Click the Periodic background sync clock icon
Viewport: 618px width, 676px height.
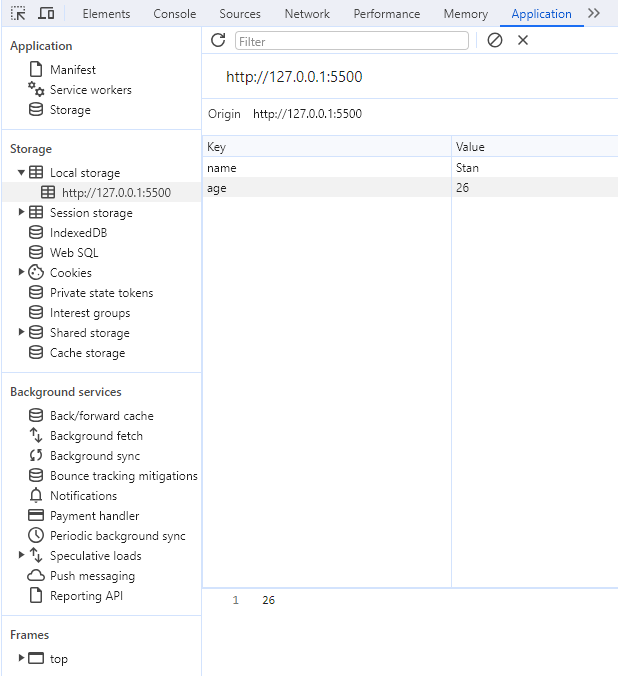[x=36, y=535]
